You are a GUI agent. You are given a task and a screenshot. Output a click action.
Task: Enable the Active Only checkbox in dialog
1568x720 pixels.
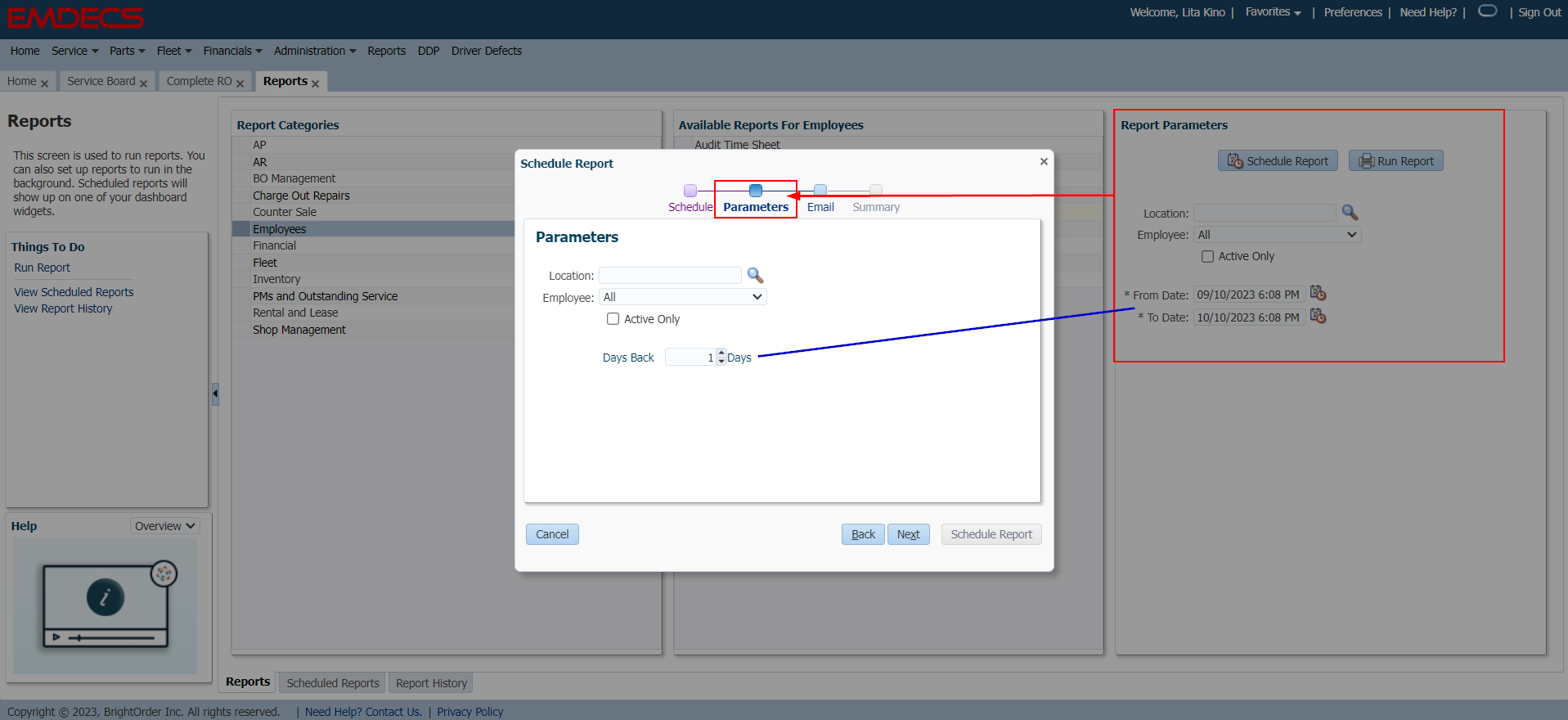click(x=613, y=319)
